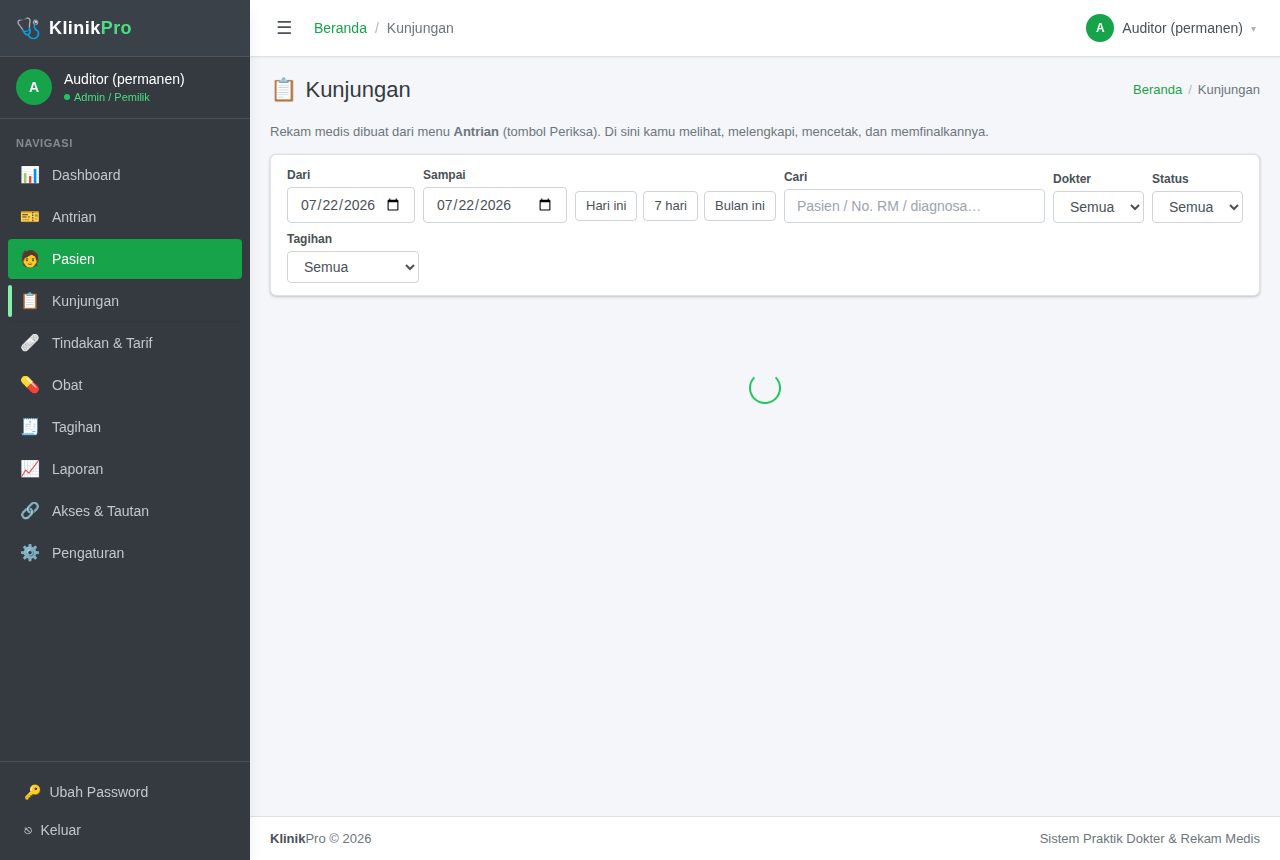Open the Tagihan filter dropdown
This screenshot has width=1280, height=860.
tap(353, 267)
